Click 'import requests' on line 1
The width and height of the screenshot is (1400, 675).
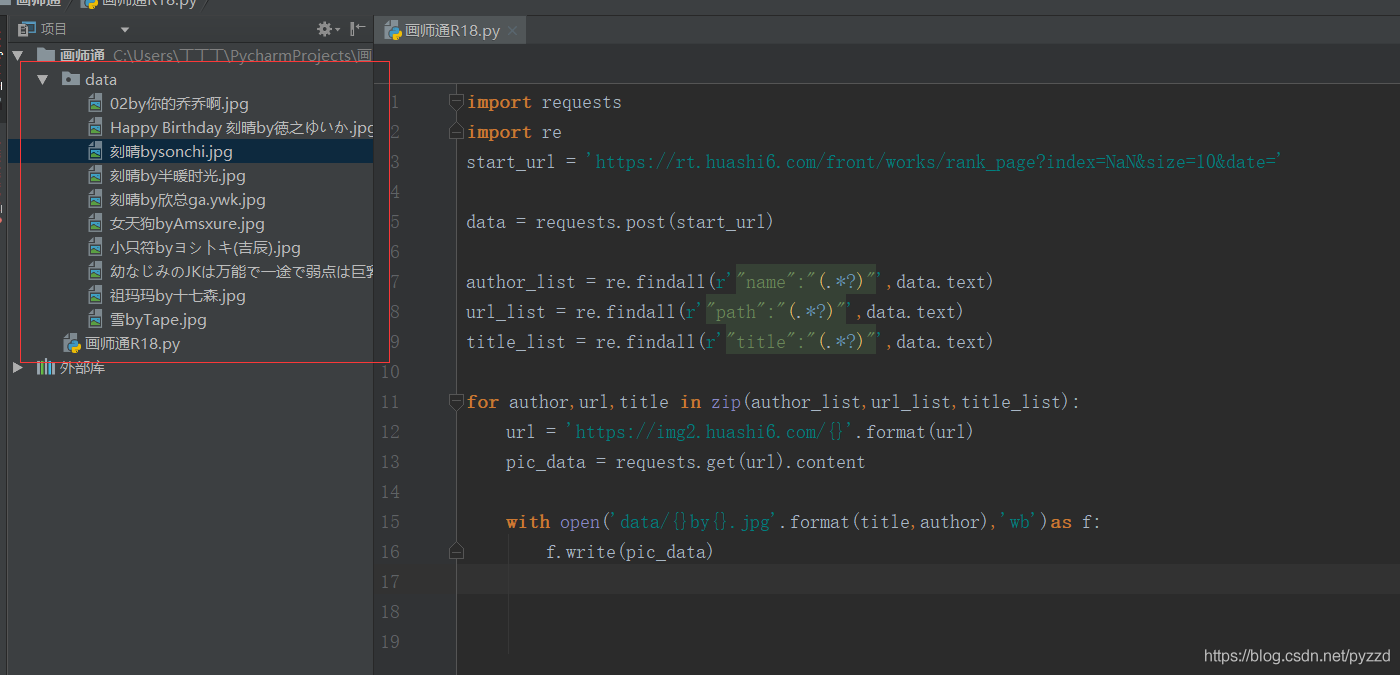click(544, 102)
